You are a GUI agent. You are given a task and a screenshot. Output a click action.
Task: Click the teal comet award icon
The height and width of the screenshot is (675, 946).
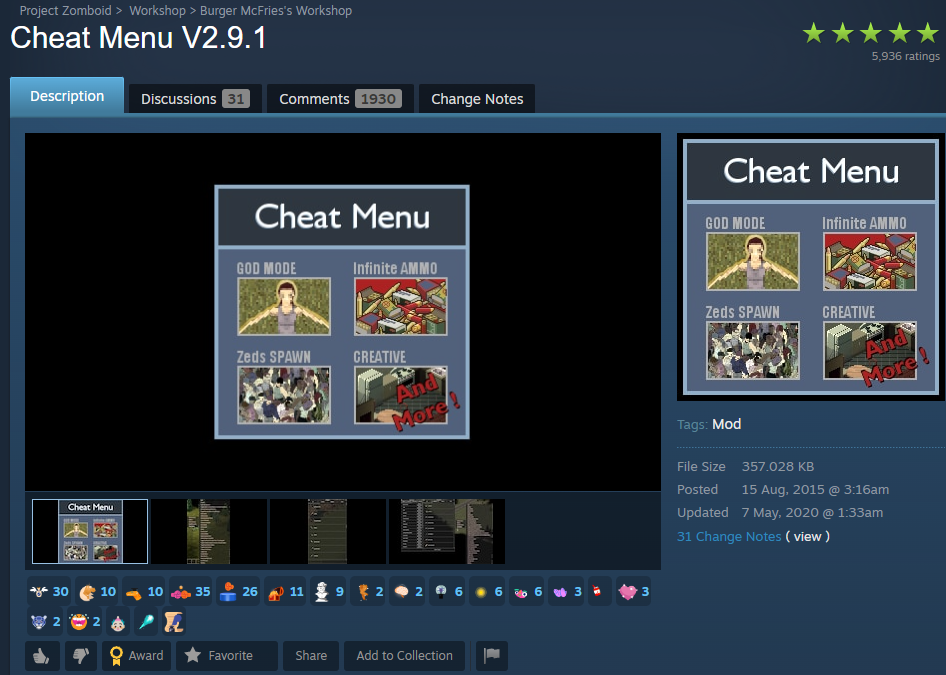coord(145,622)
